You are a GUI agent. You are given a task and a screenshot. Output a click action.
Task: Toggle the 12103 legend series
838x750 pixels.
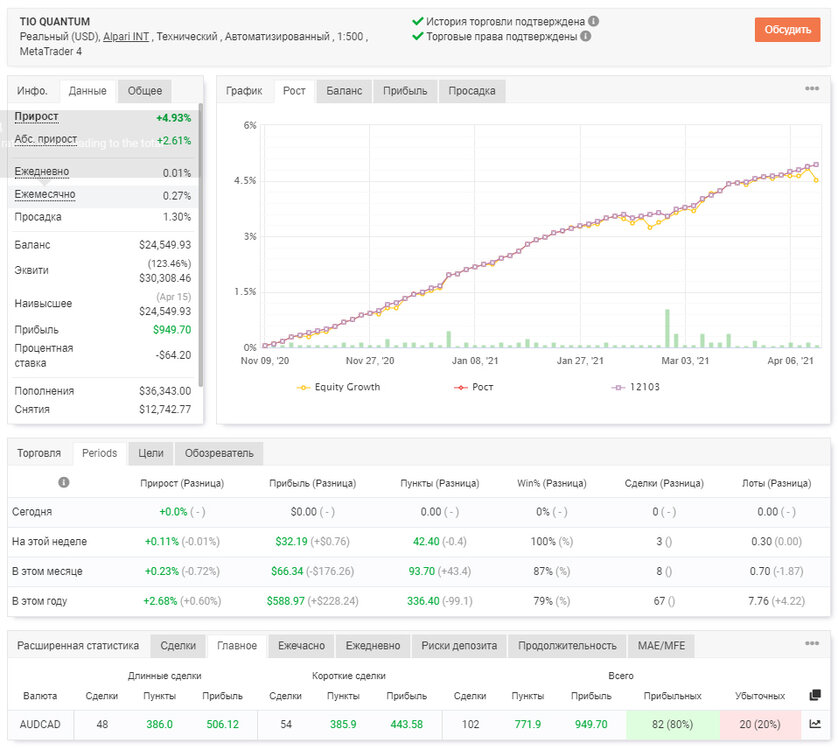pyautogui.click(x=635, y=387)
